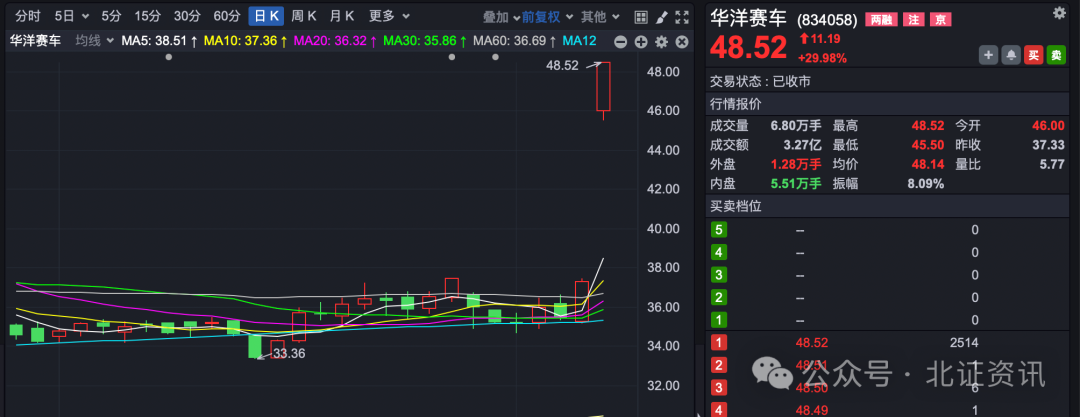The height and width of the screenshot is (417, 1080).
Task: Zoom out with the minus icon on the MA indicator bar
Action: pos(620,42)
